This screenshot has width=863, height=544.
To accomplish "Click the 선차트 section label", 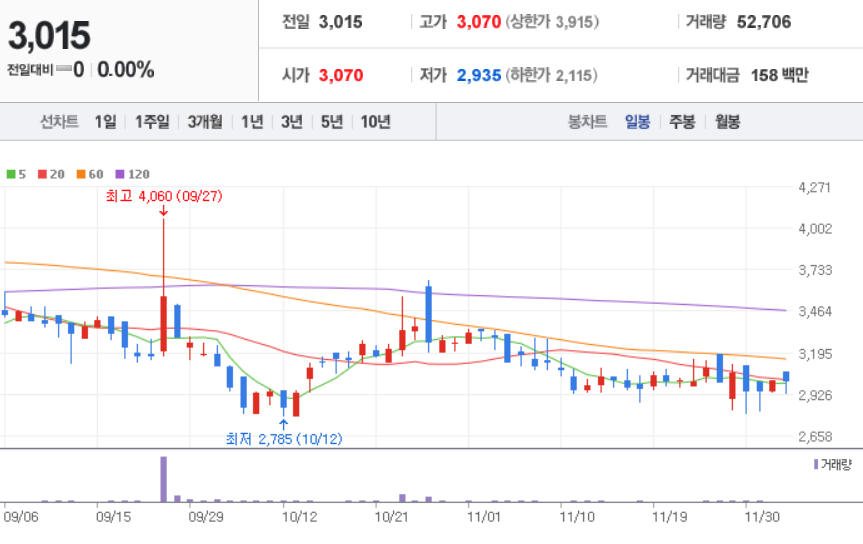I will pyautogui.click(x=59, y=121).
